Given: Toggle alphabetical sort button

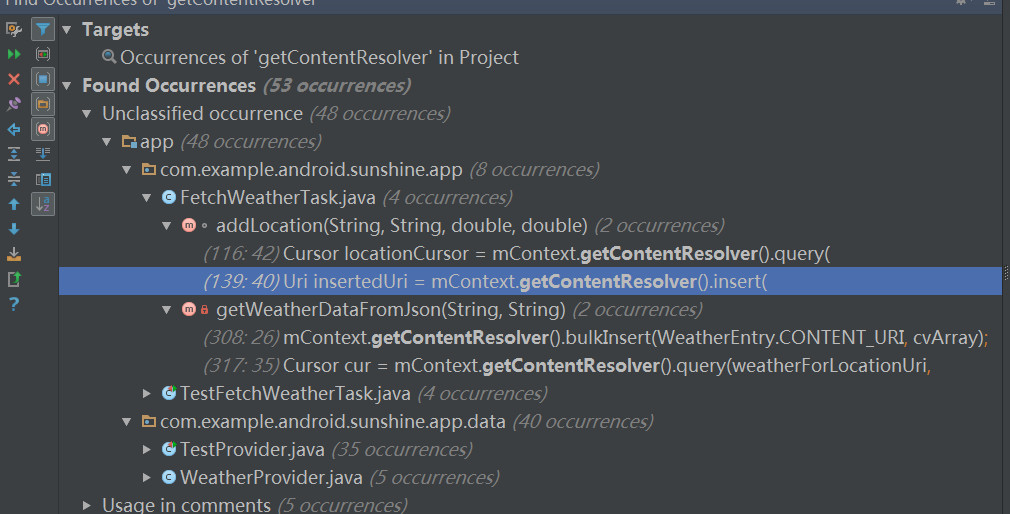Looking at the screenshot, I should (x=43, y=204).
